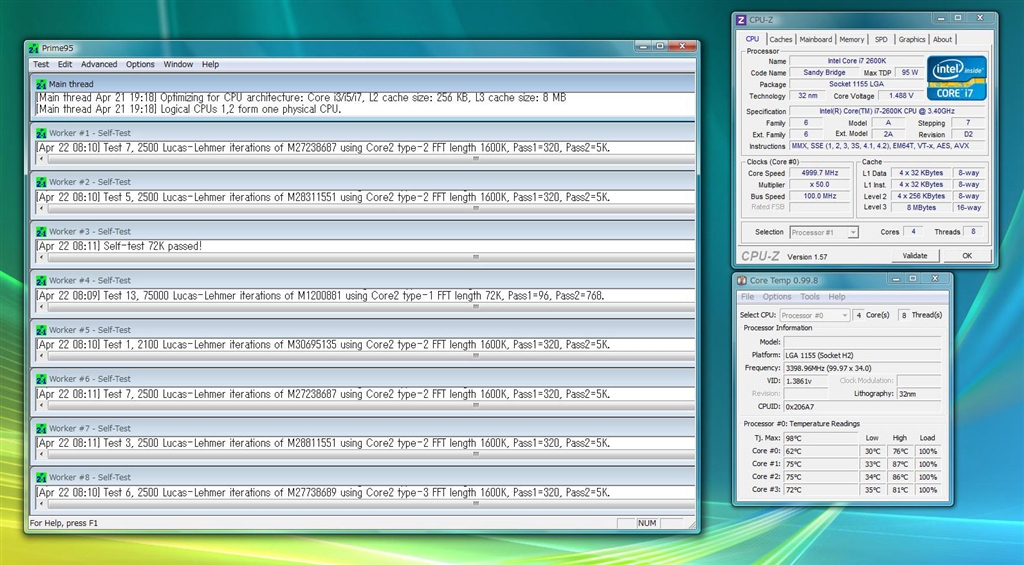Screen dimensions: 1024x565
Task: Click the Worker #5 M30695135 test log line
Action: click(323, 345)
